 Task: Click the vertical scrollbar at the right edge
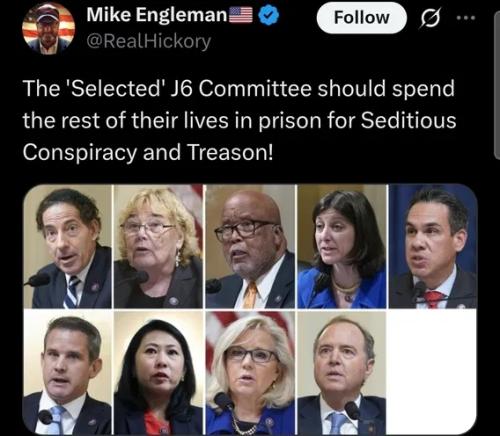point(497,84)
